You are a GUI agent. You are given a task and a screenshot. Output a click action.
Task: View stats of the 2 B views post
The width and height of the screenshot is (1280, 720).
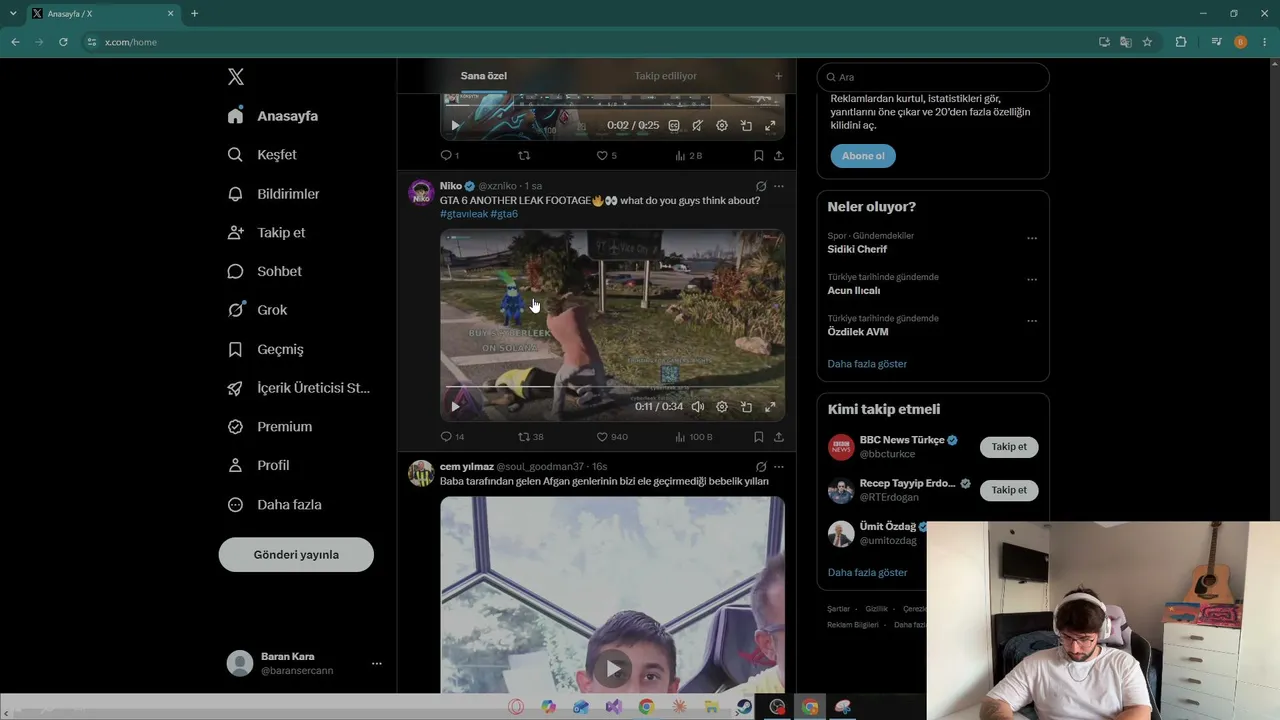tap(688, 156)
